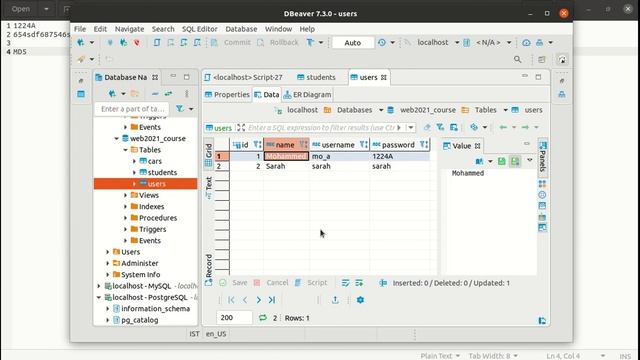Open the ER Diagram tab
This screenshot has width=640, height=360.
click(x=307, y=95)
